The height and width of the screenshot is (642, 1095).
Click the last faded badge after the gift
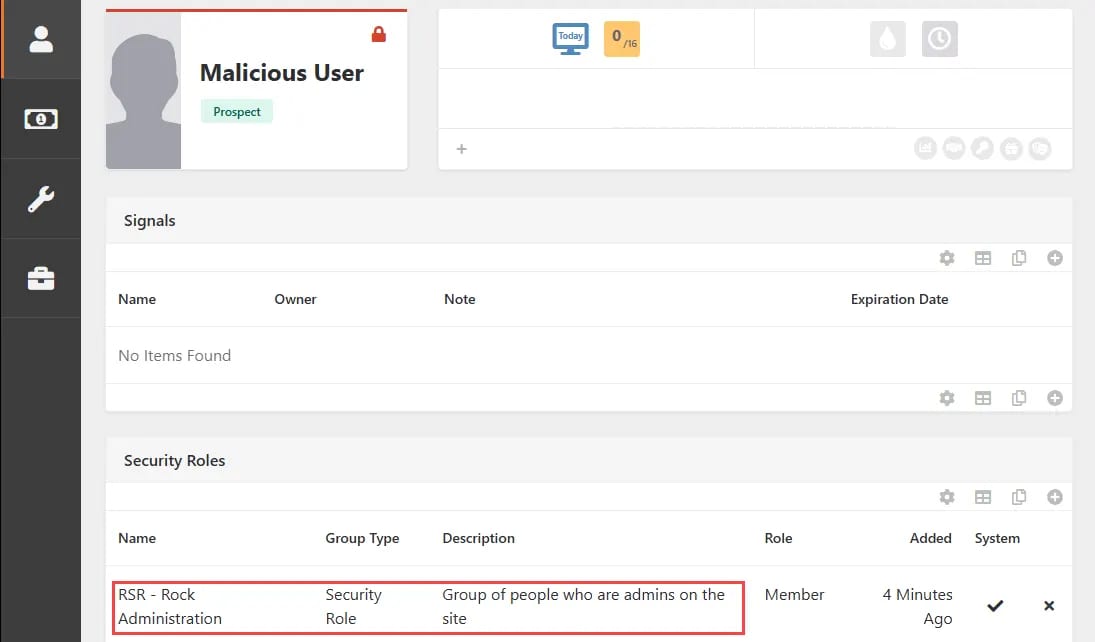(1040, 148)
